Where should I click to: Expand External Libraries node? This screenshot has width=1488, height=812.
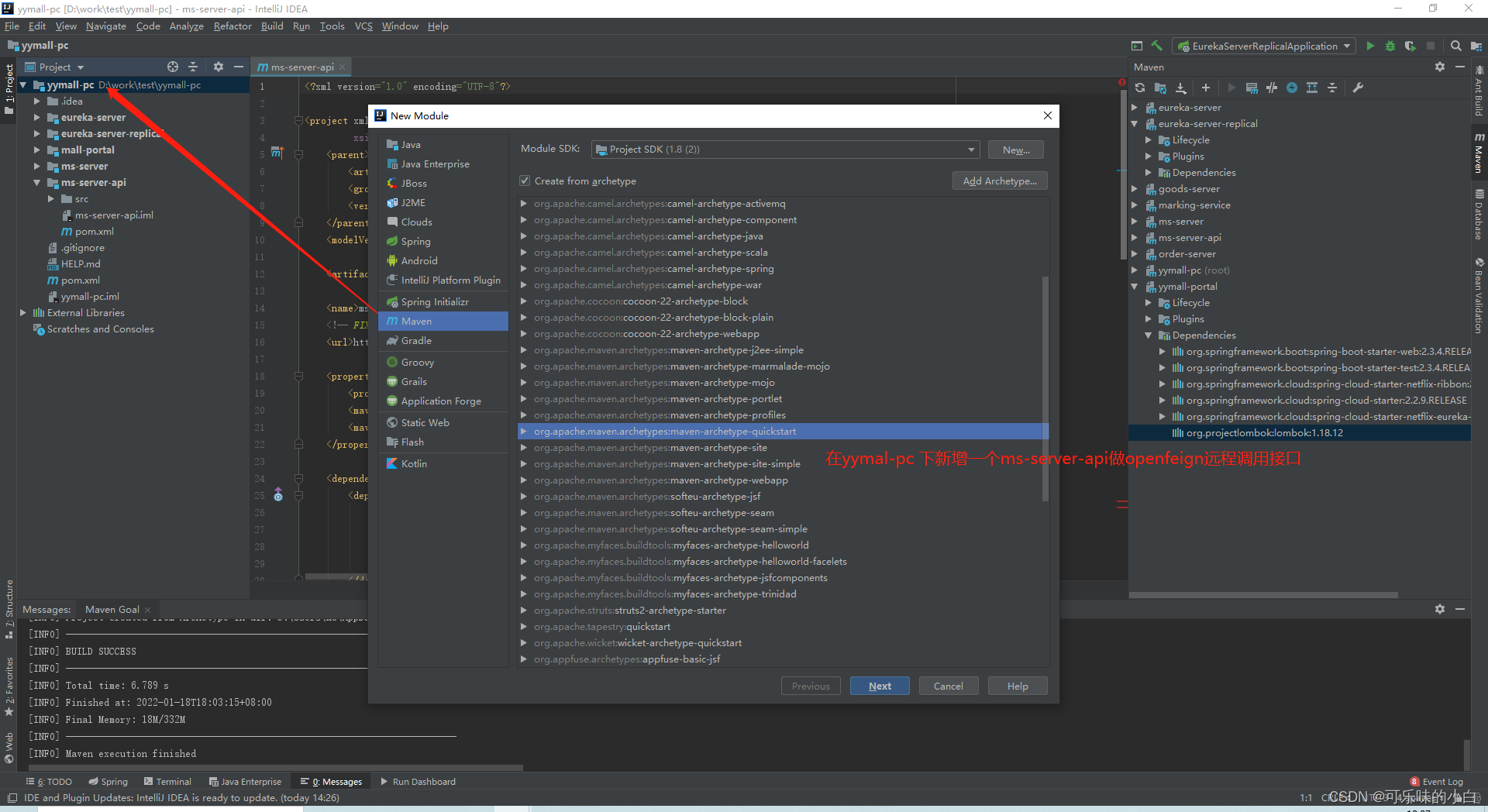(22, 313)
